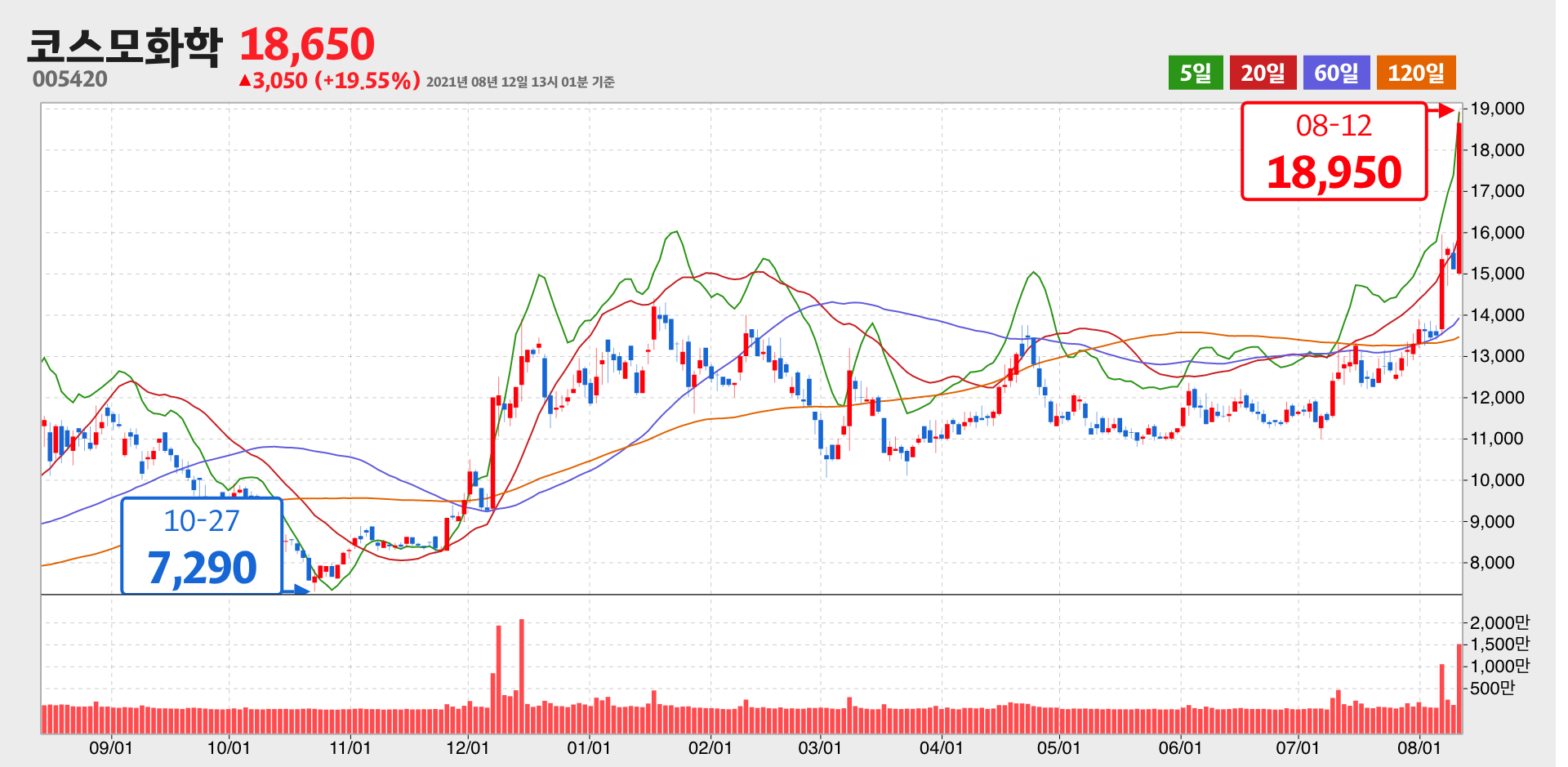Click the 11/01 date axis label

350,747
